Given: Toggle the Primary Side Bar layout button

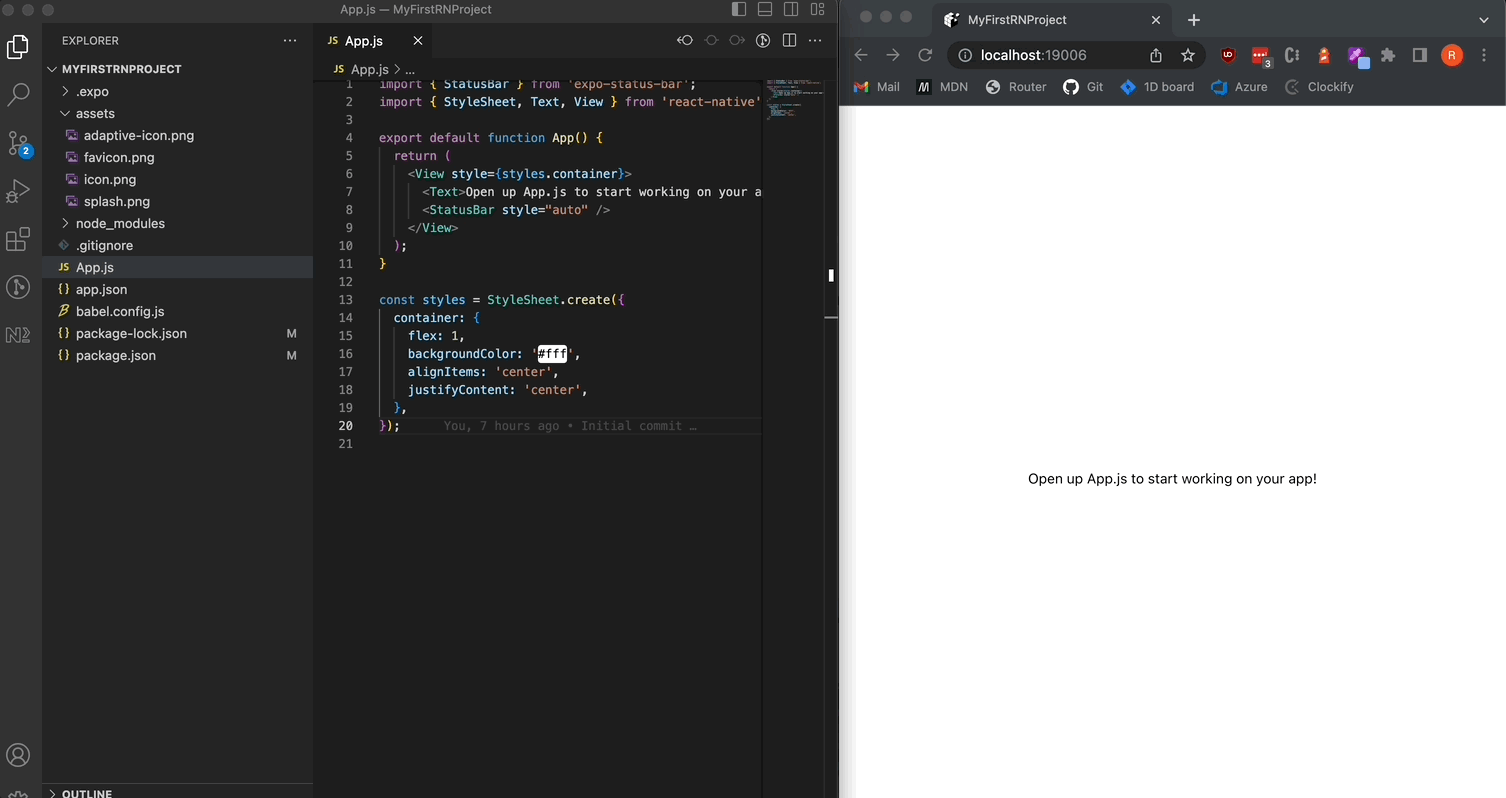Looking at the screenshot, I should coord(739,10).
